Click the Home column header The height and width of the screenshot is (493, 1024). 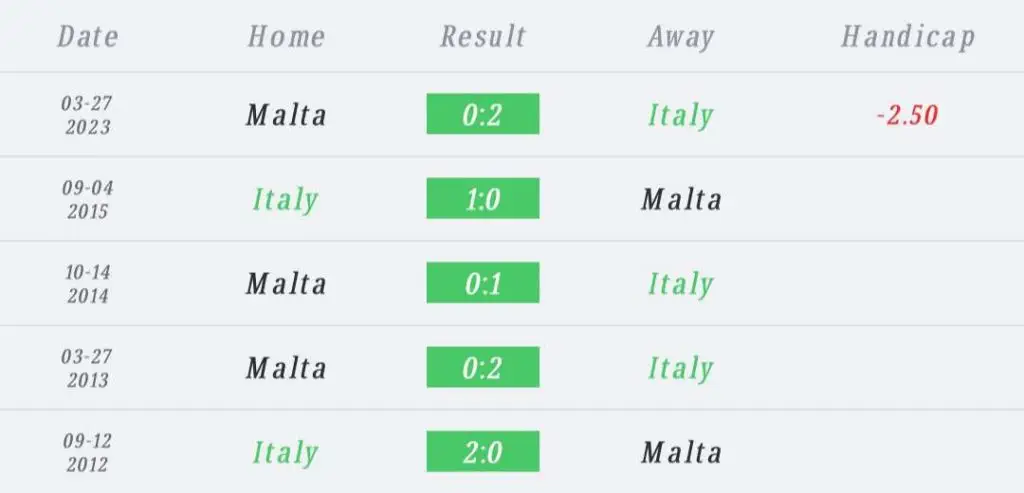[286, 37]
